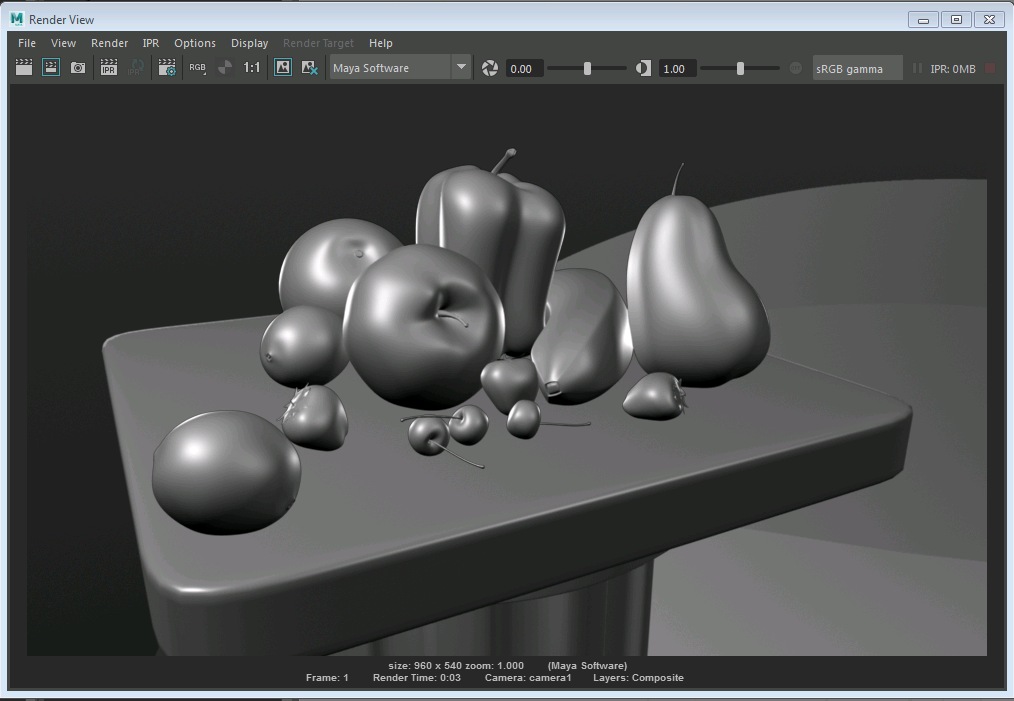
Task: Open render settings via the clapperboard gear icon
Action: [x=167, y=67]
